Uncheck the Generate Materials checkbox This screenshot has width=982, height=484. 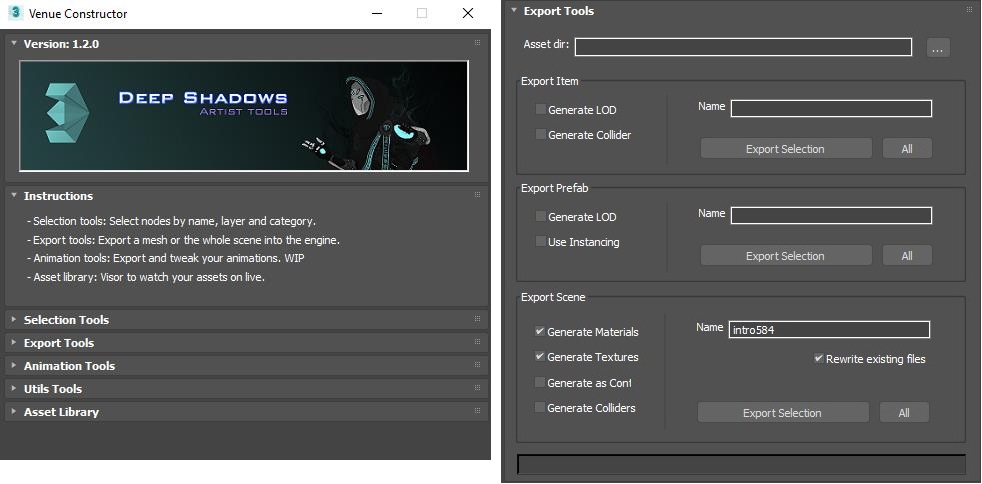(x=540, y=331)
